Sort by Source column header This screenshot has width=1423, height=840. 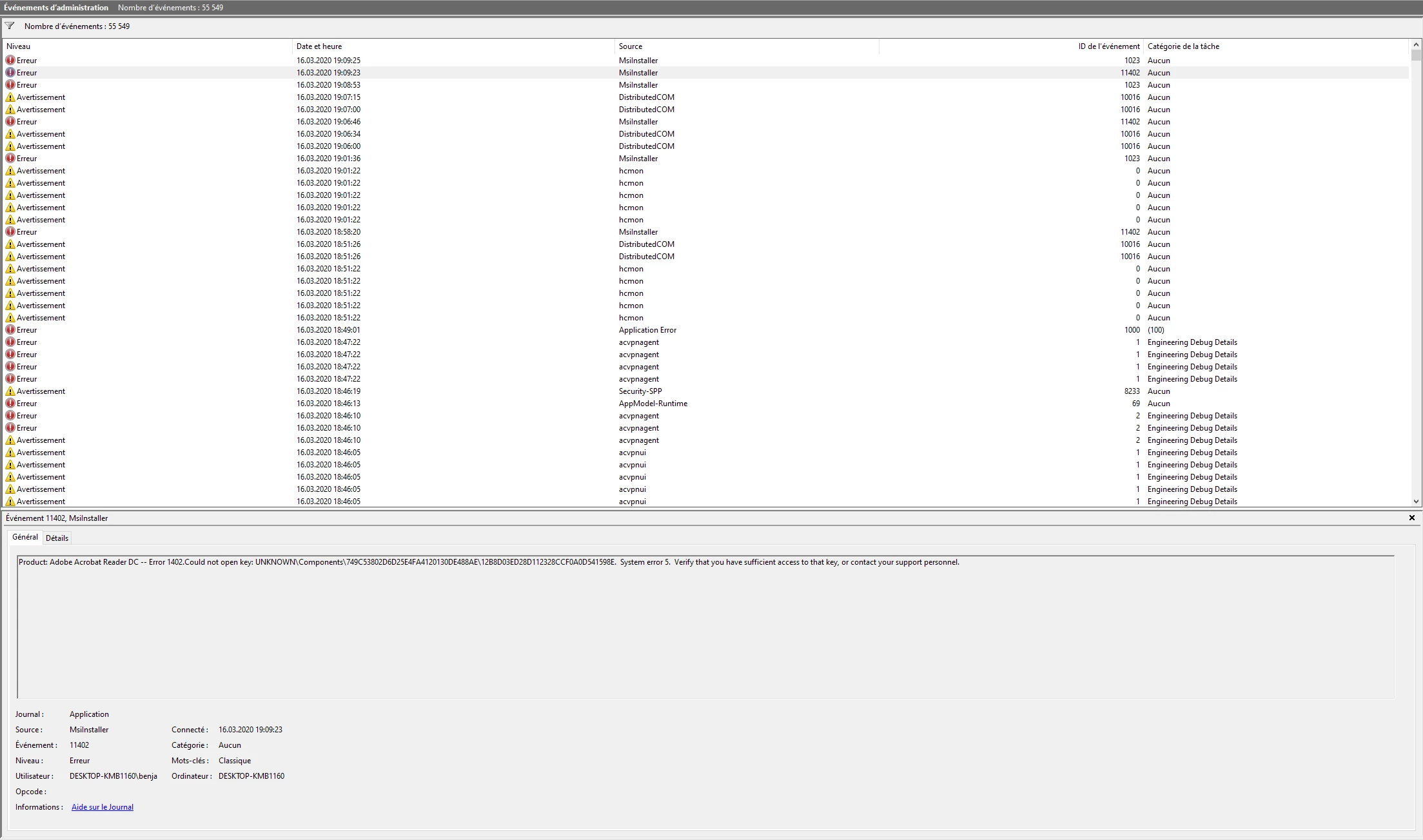(x=630, y=46)
